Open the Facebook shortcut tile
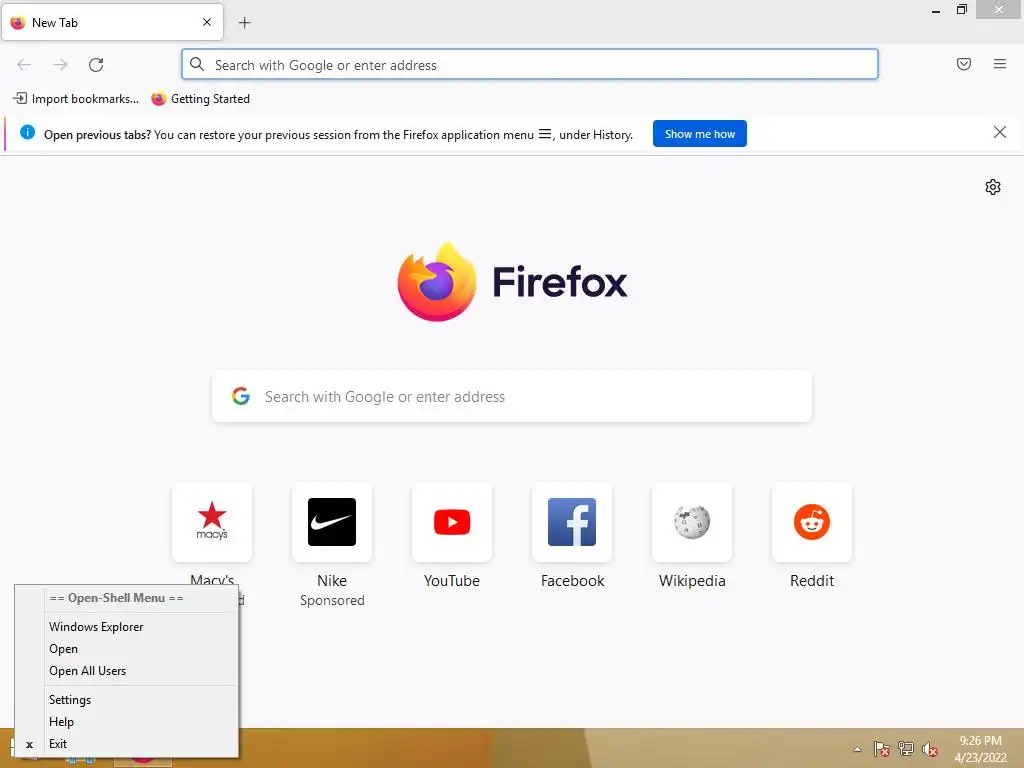The image size is (1024, 768). 572,522
